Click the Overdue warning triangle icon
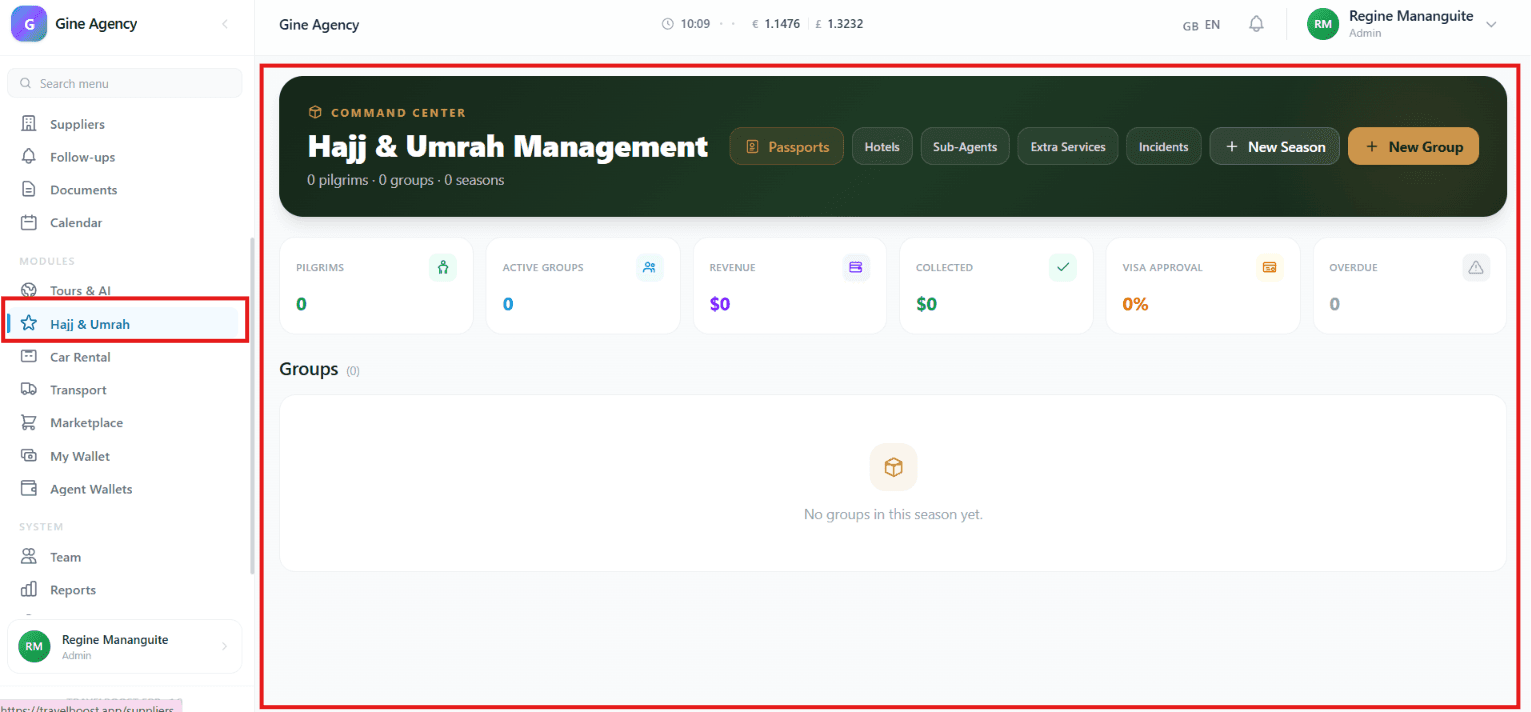 [x=1476, y=267]
